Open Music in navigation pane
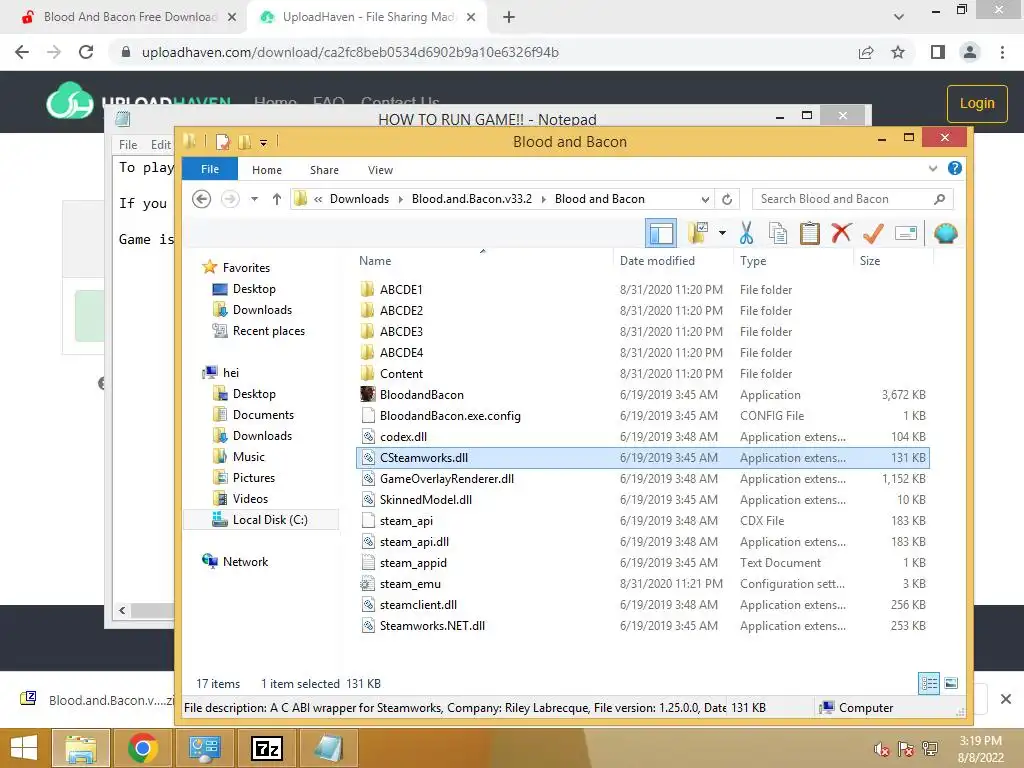This screenshot has width=1024, height=768. (x=248, y=456)
